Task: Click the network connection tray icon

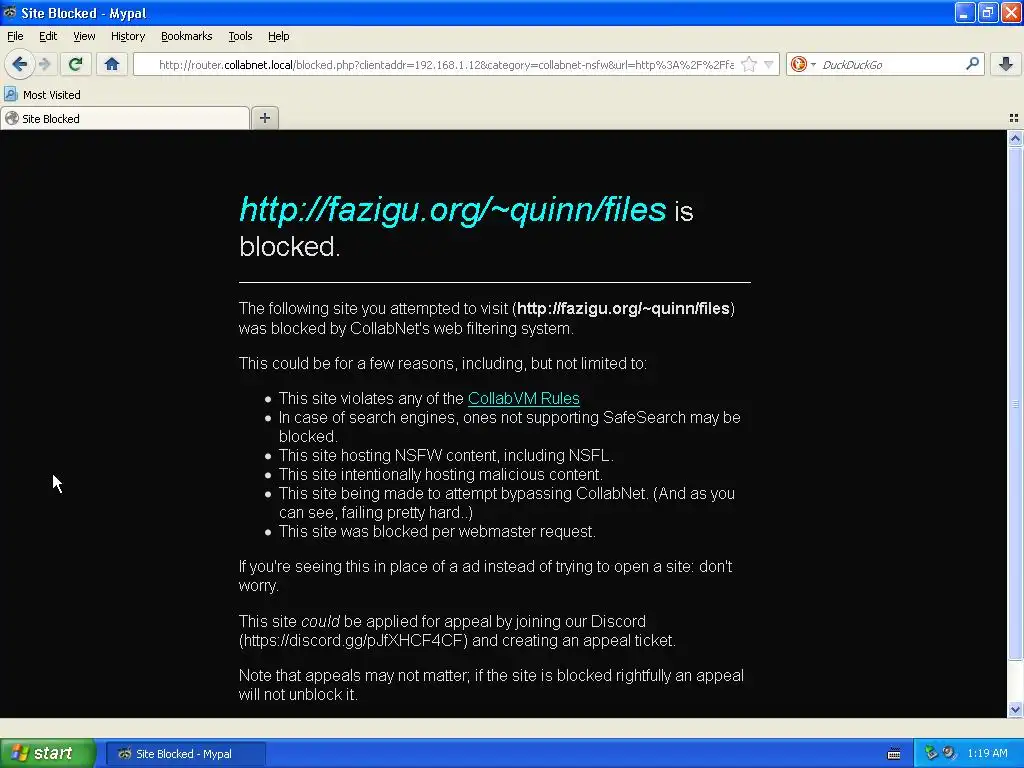Action: coord(931,753)
